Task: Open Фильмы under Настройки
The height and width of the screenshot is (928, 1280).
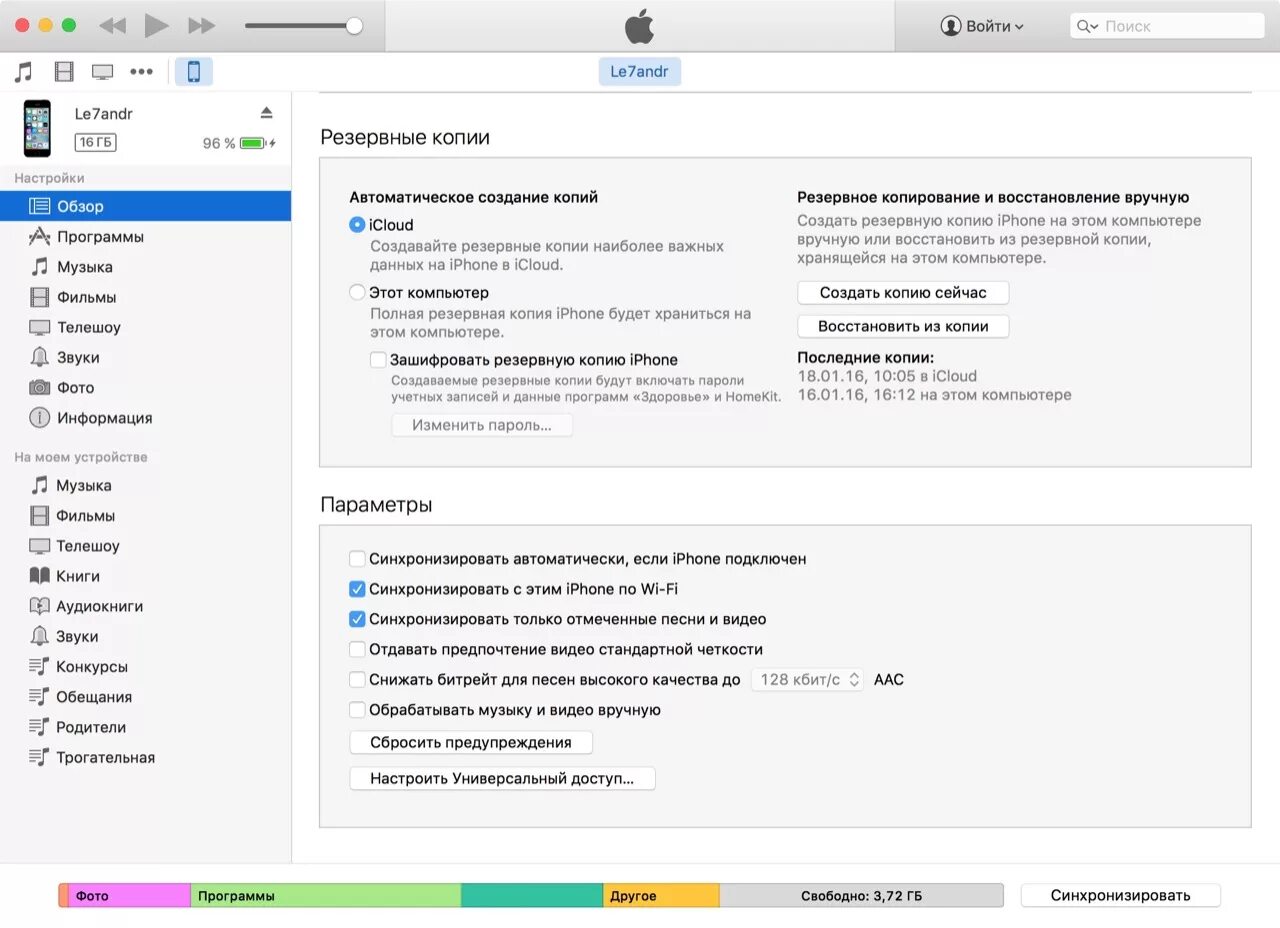Action: (145, 297)
